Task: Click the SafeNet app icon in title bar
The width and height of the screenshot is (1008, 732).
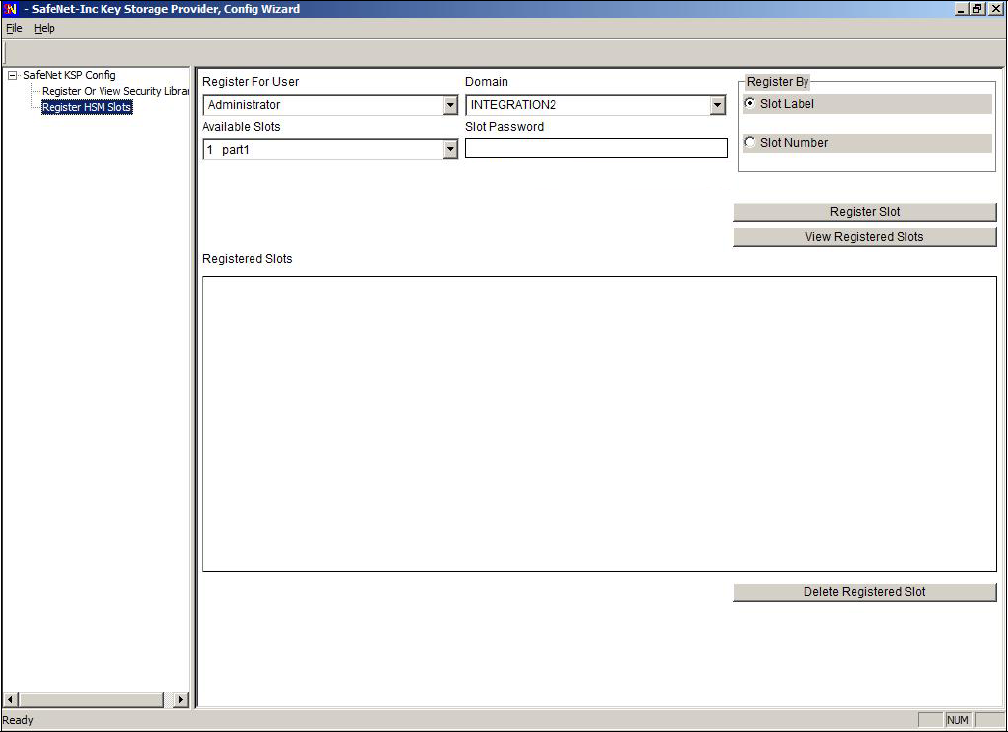Action: 11,9
